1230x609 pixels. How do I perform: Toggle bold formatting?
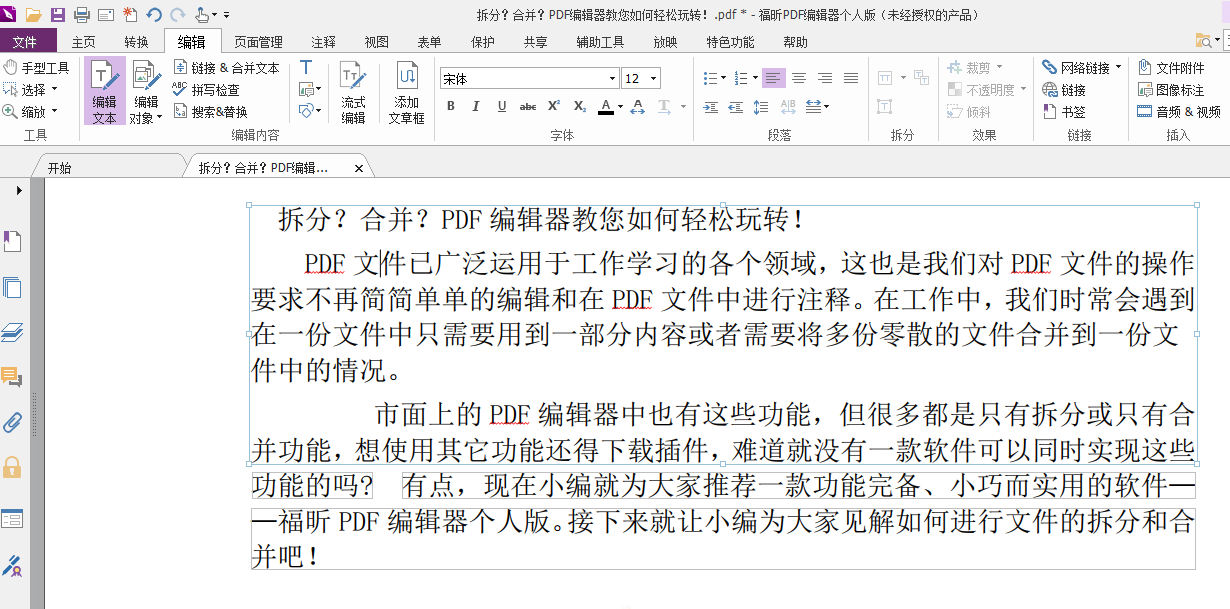point(450,106)
